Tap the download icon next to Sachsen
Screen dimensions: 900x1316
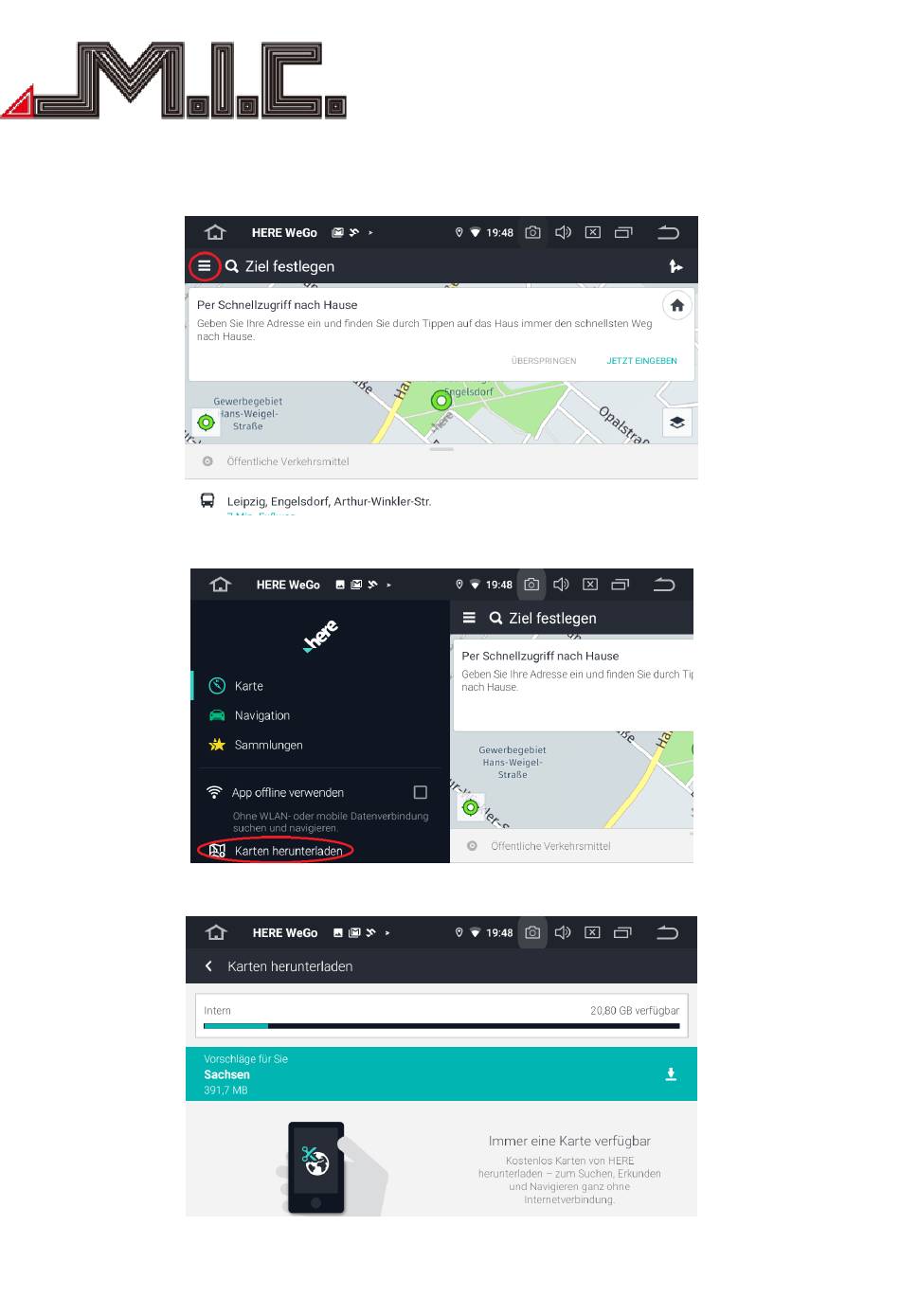[x=671, y=1074]
